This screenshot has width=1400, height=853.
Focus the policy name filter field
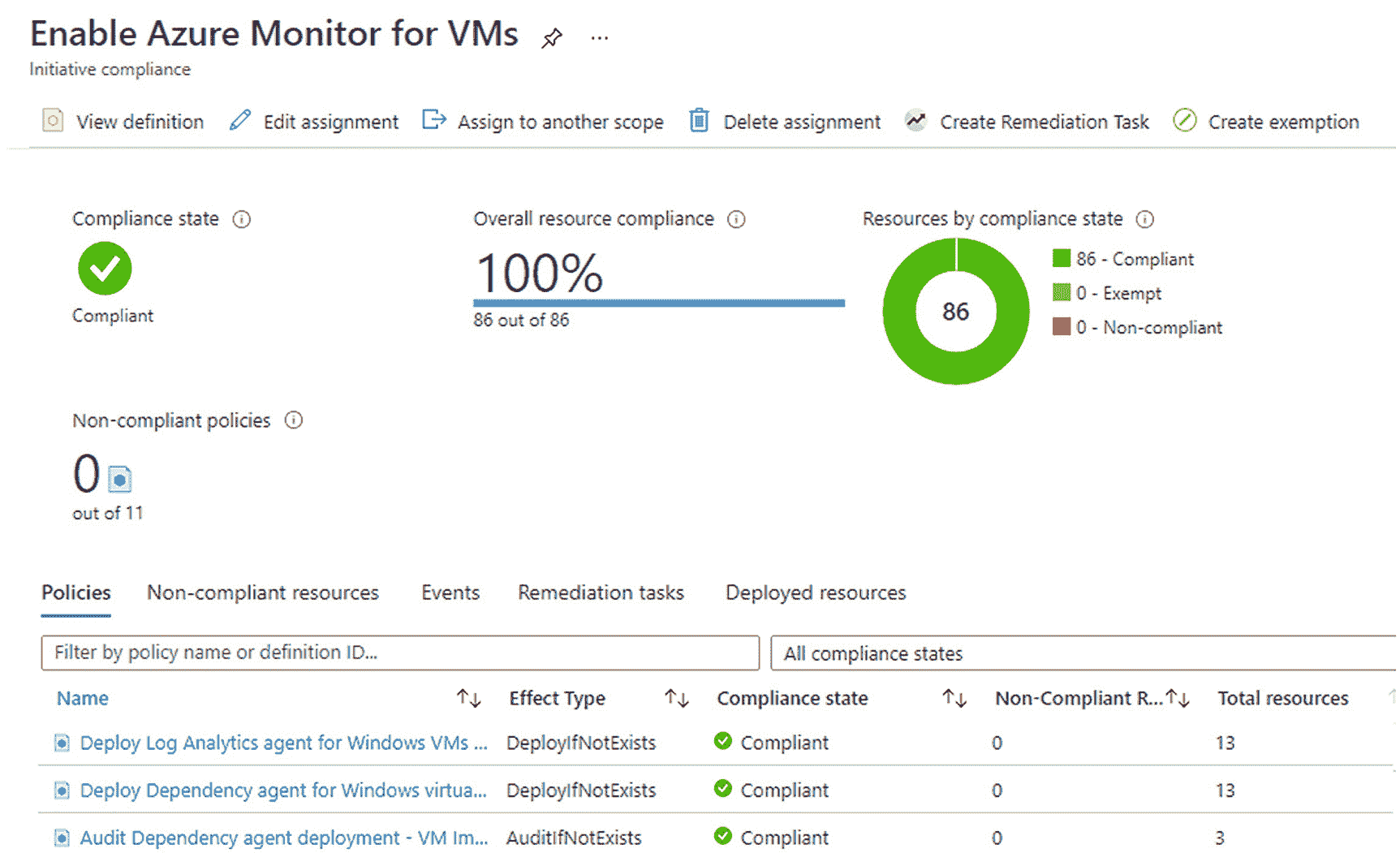click(x=399, y=653)
